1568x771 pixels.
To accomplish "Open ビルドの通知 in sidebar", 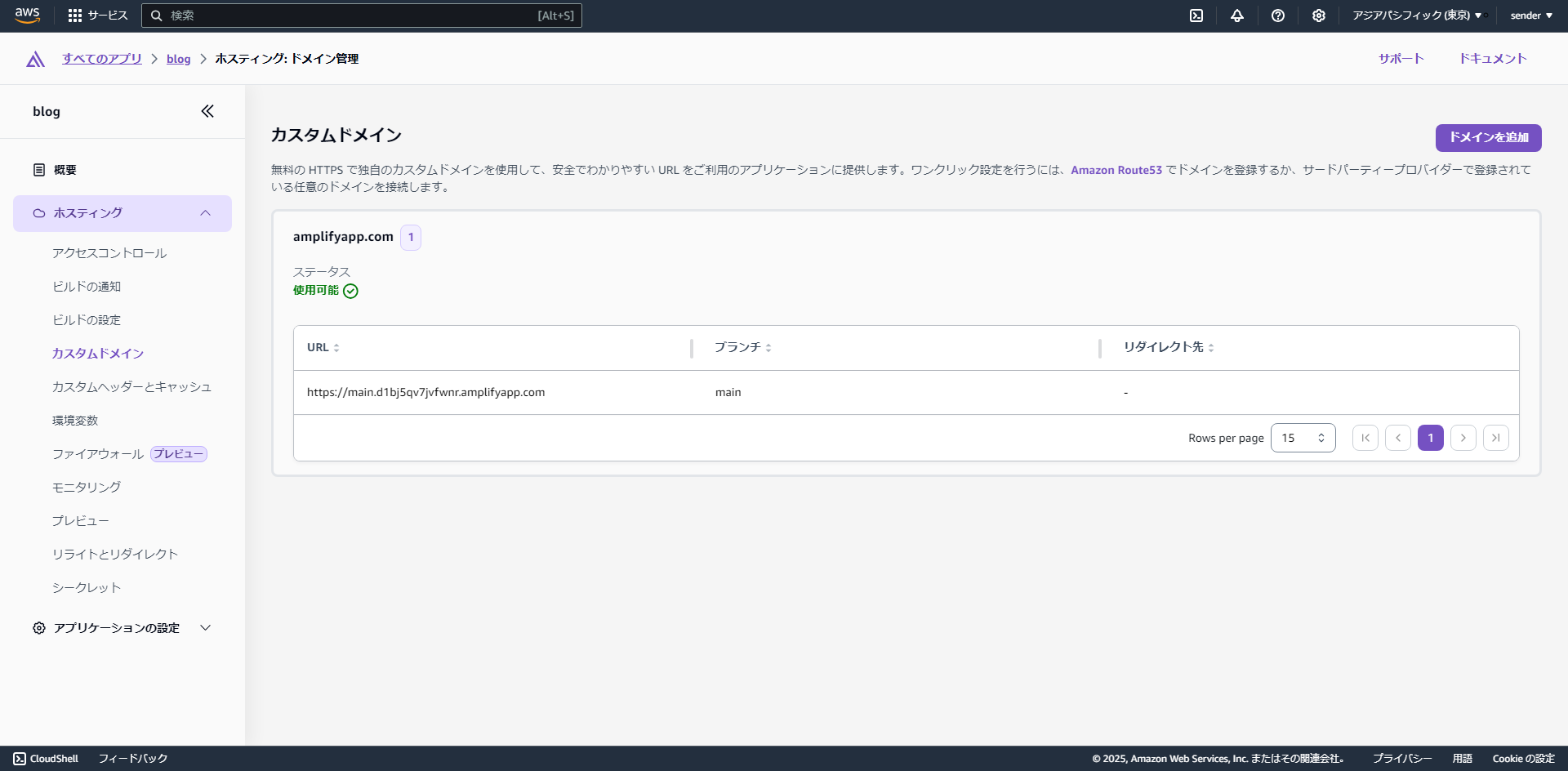I will (87, 287).
